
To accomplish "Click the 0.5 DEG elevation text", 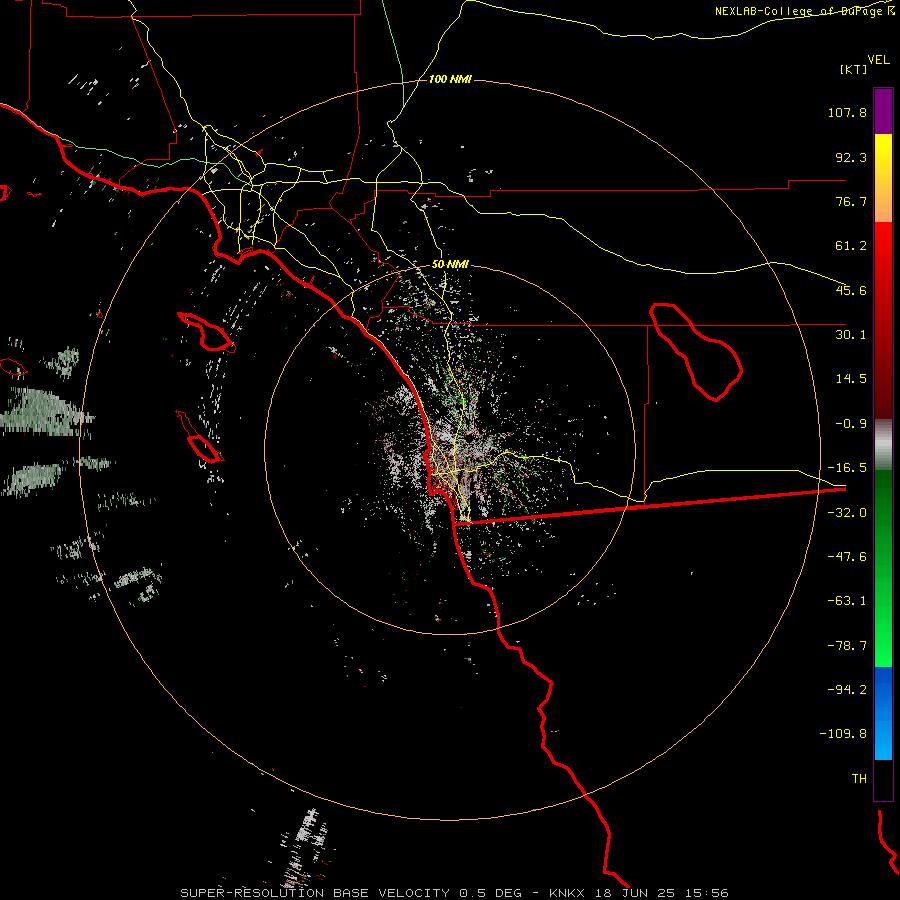I will pos(490,893).
